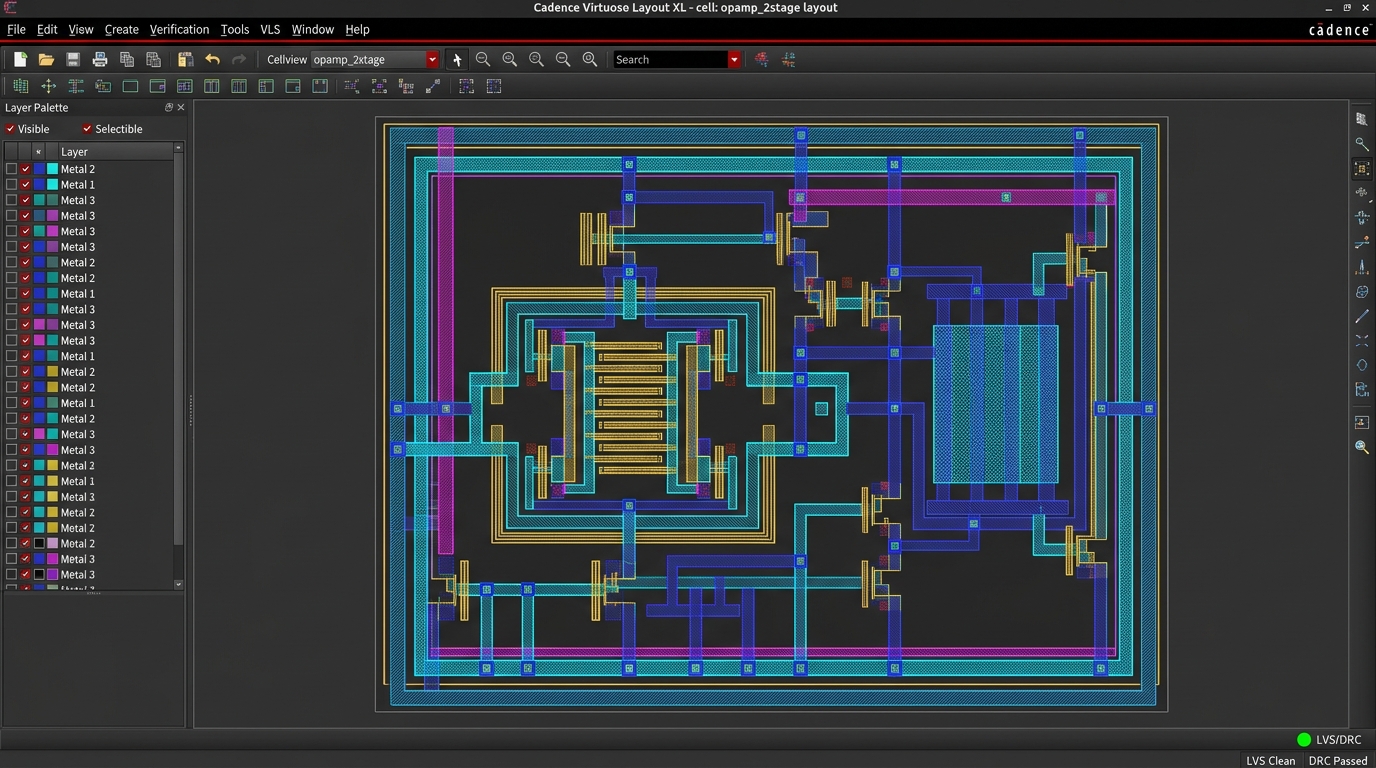Open the Verification menu

click(x=179, y=29)
